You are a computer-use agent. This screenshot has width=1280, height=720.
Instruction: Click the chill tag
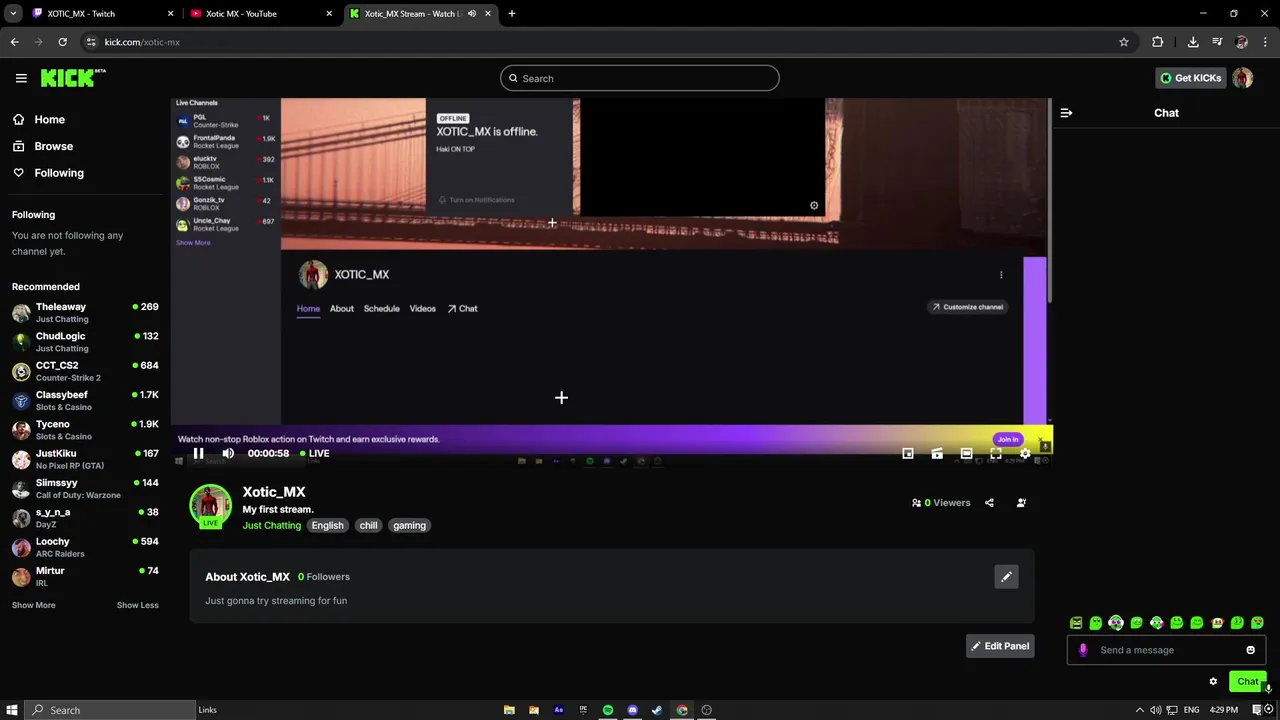point(368,525)
